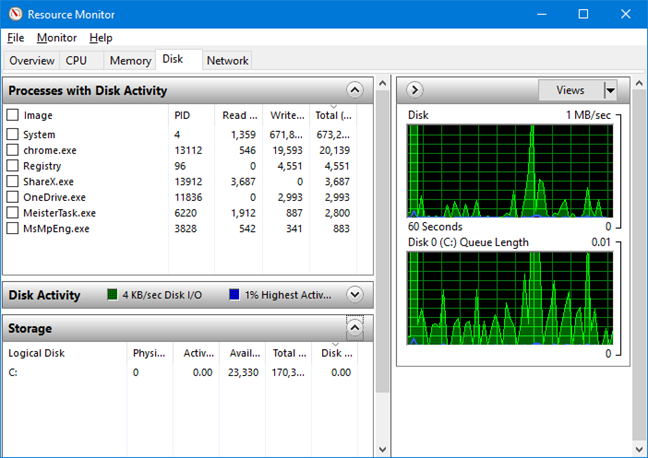Close the Resource Monitor window
The width and height of the screenshot is (648, 458).
click(x=626, y=14)
